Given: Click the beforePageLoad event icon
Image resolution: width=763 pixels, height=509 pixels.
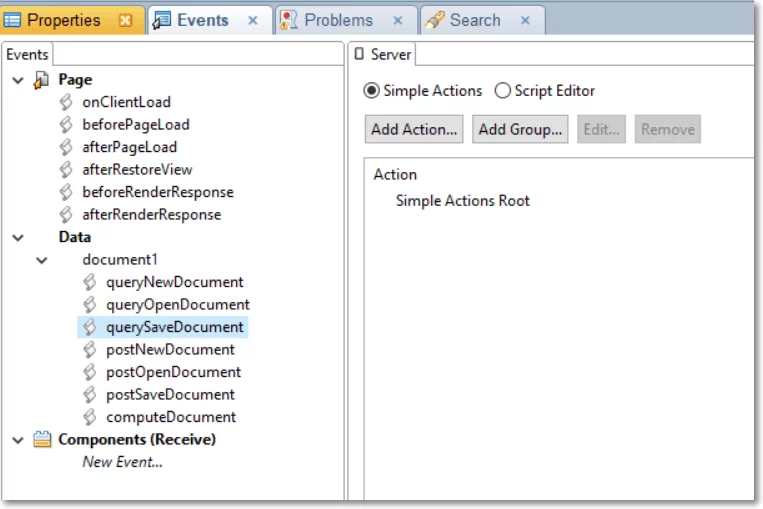Looking at the screenshot, I should pyautogui.click(x=66, y=125).
